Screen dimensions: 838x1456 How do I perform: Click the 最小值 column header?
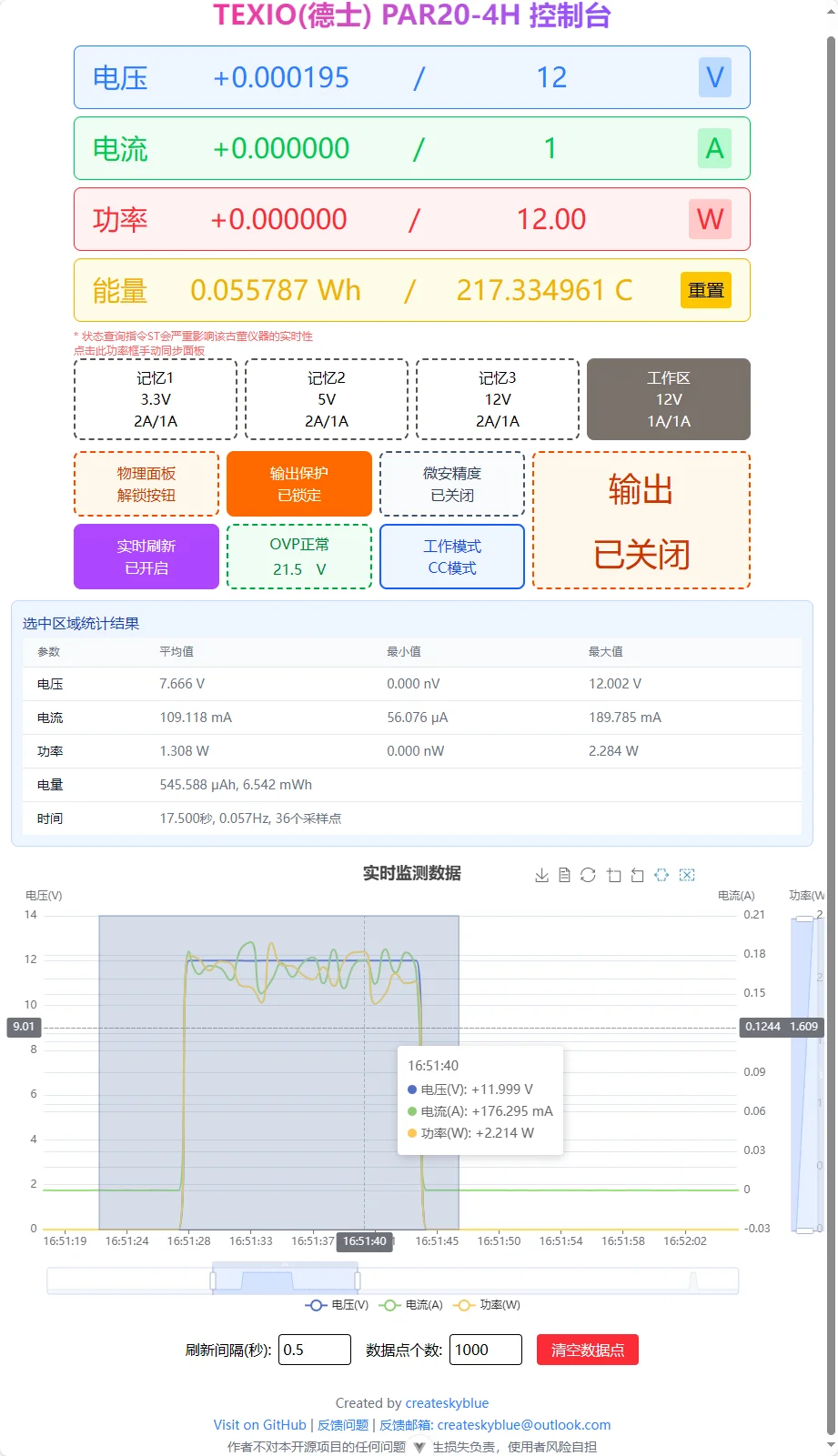[x=404, y=652]
